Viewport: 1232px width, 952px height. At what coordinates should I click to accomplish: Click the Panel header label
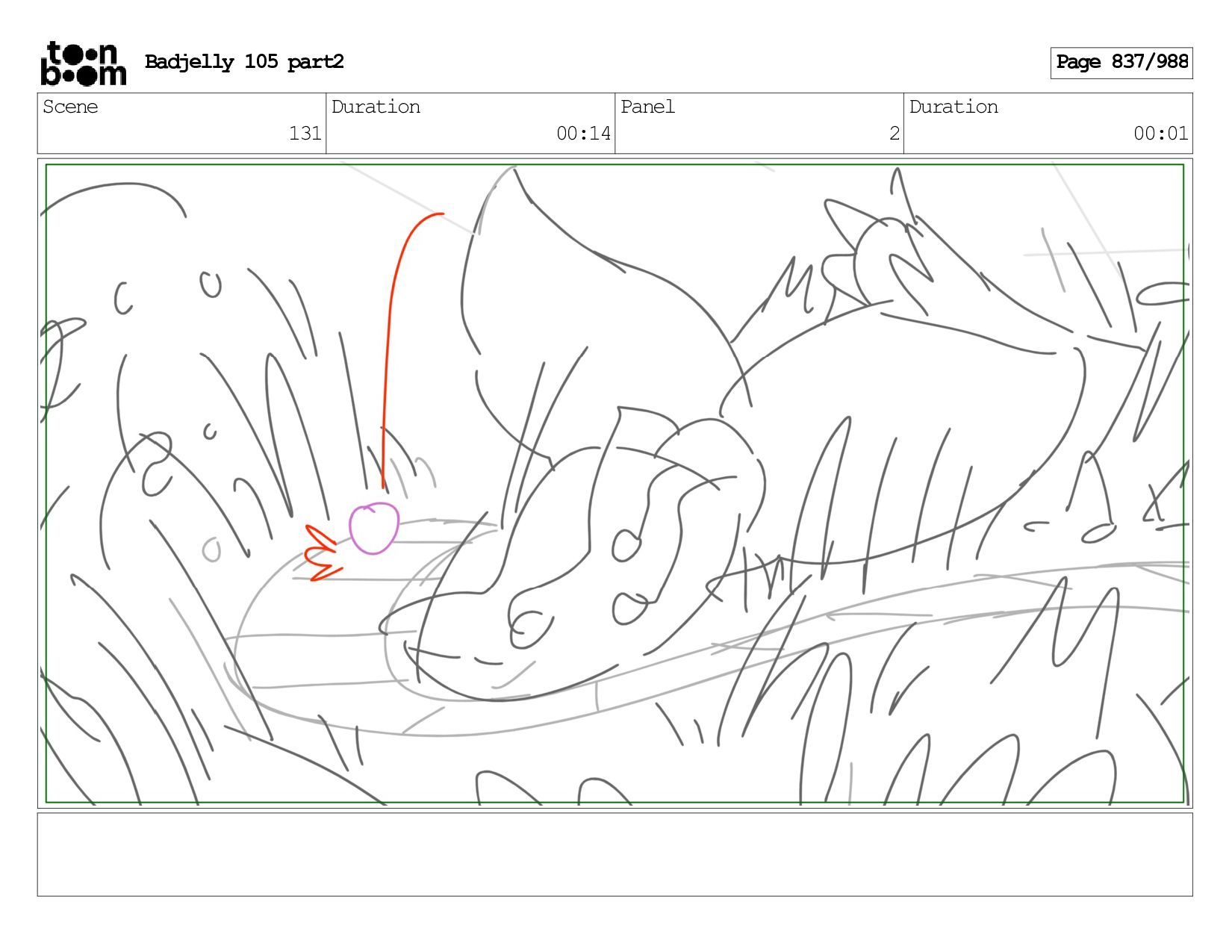(x=647, y=107)
